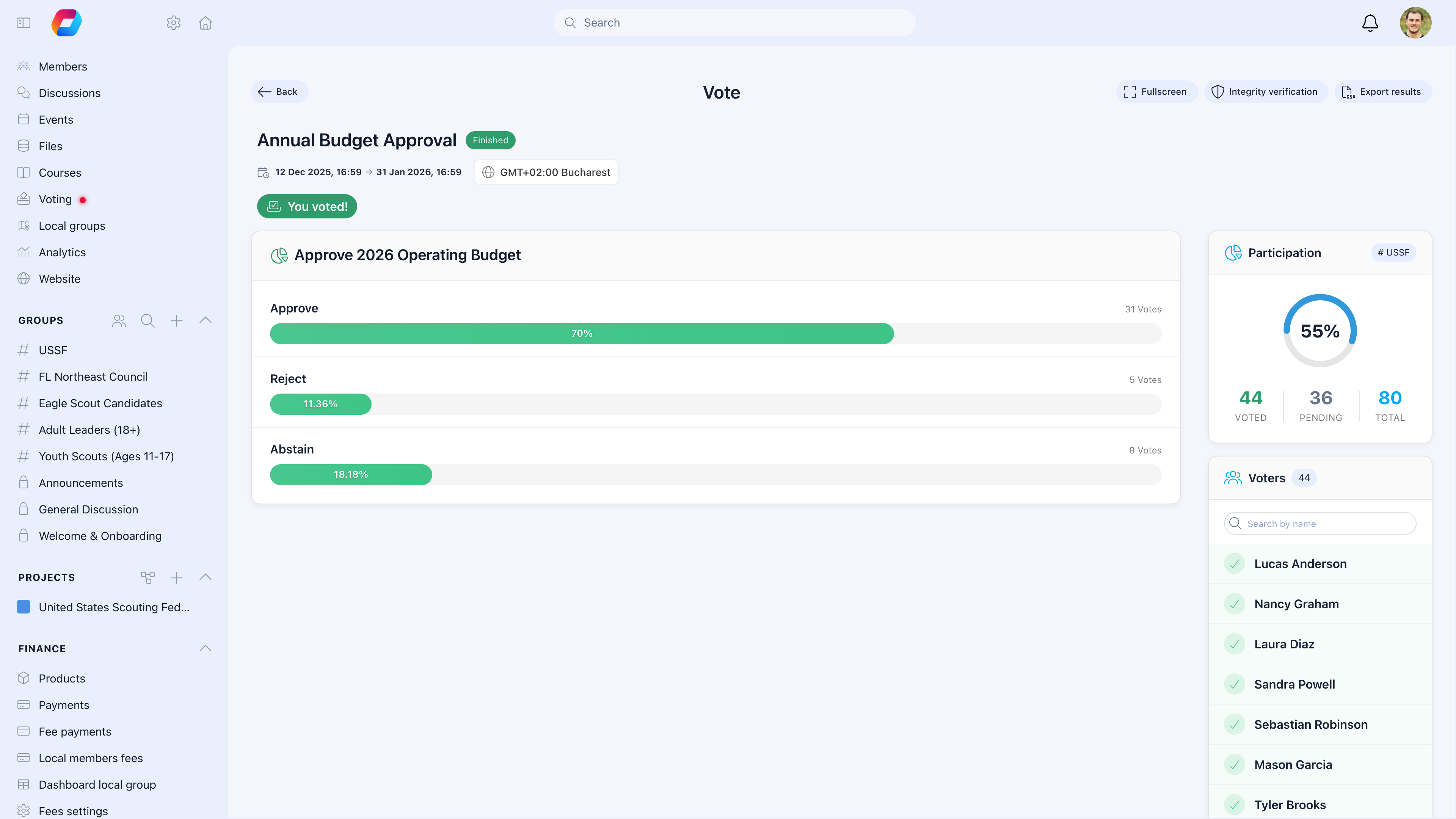Add a new group with the plus icon
The height and width of the screenshot is (819, 1456).
(x=176, y=320)
